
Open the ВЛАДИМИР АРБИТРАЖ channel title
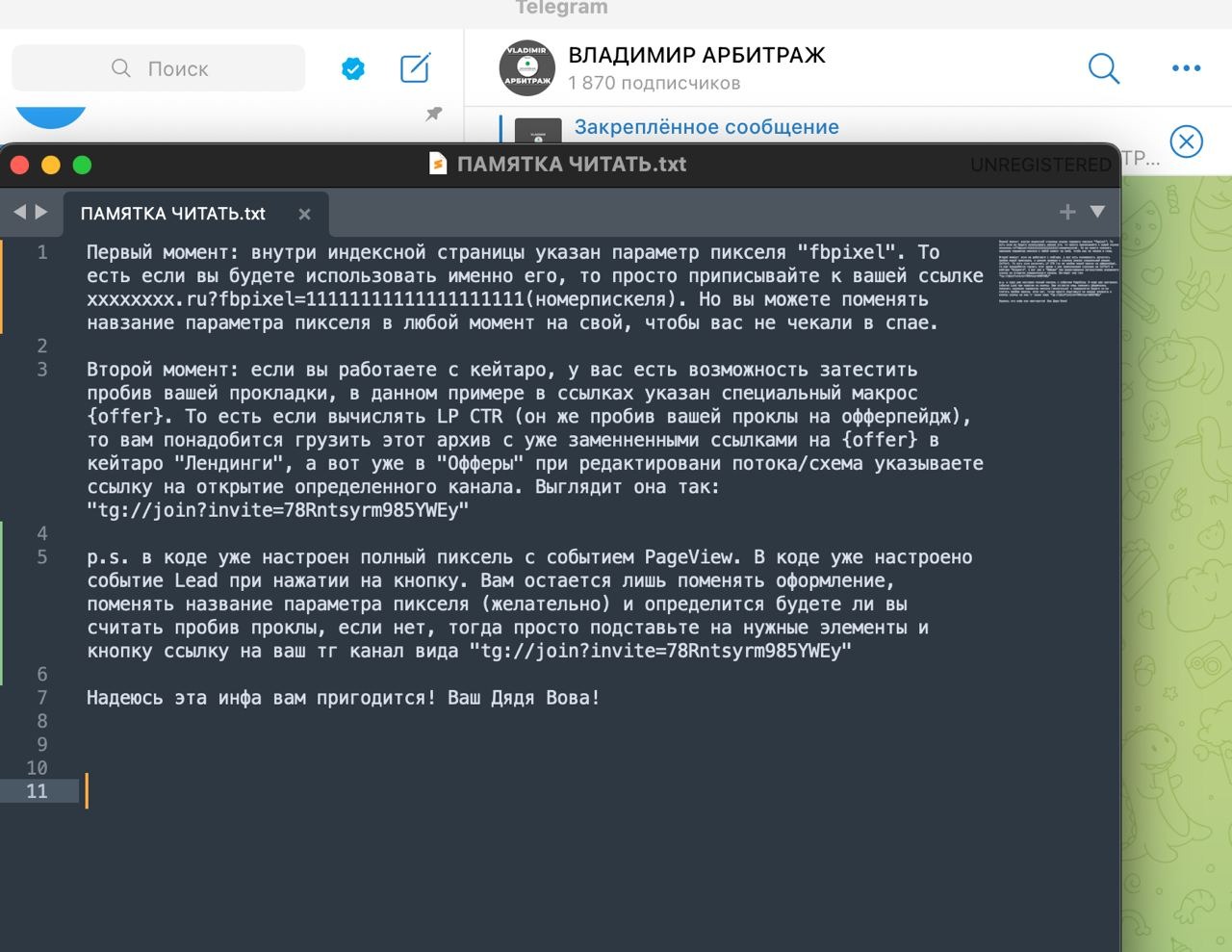pos(697,55)
